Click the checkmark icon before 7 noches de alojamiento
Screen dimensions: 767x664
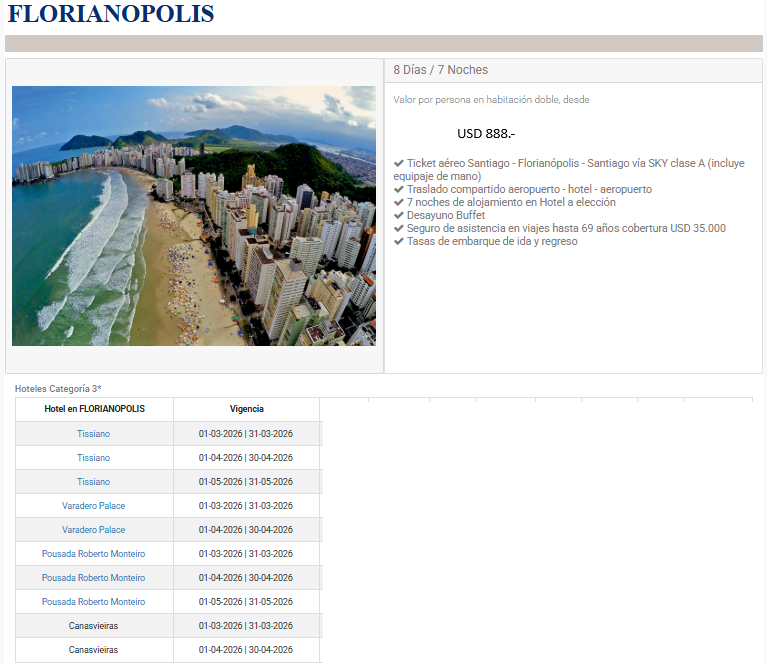pos(399,202)
